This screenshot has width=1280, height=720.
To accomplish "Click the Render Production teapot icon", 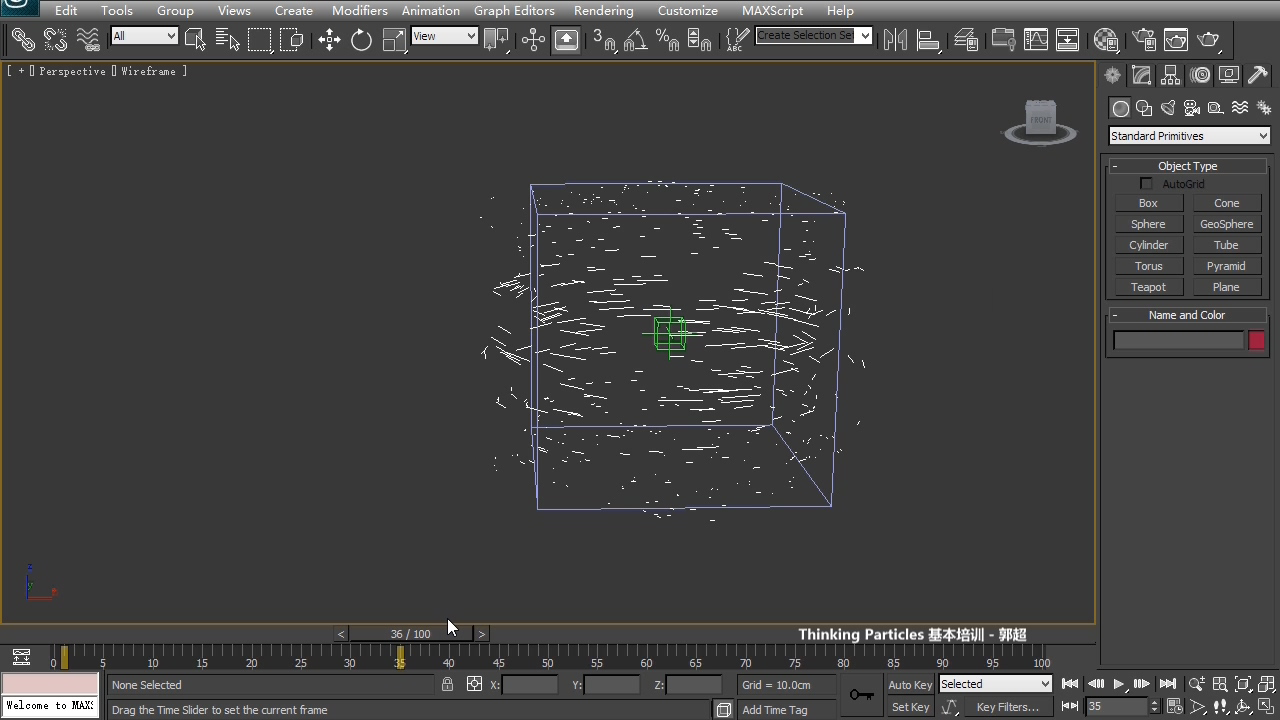I will (1209, 39).
